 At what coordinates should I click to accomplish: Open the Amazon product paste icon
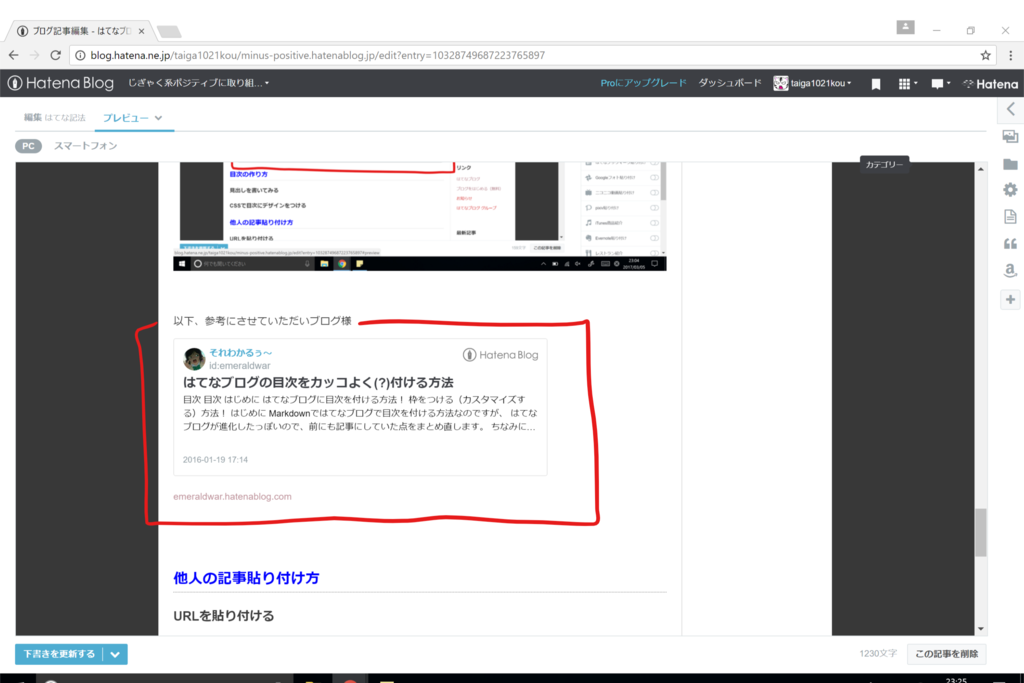click(x=1011, y=271)
